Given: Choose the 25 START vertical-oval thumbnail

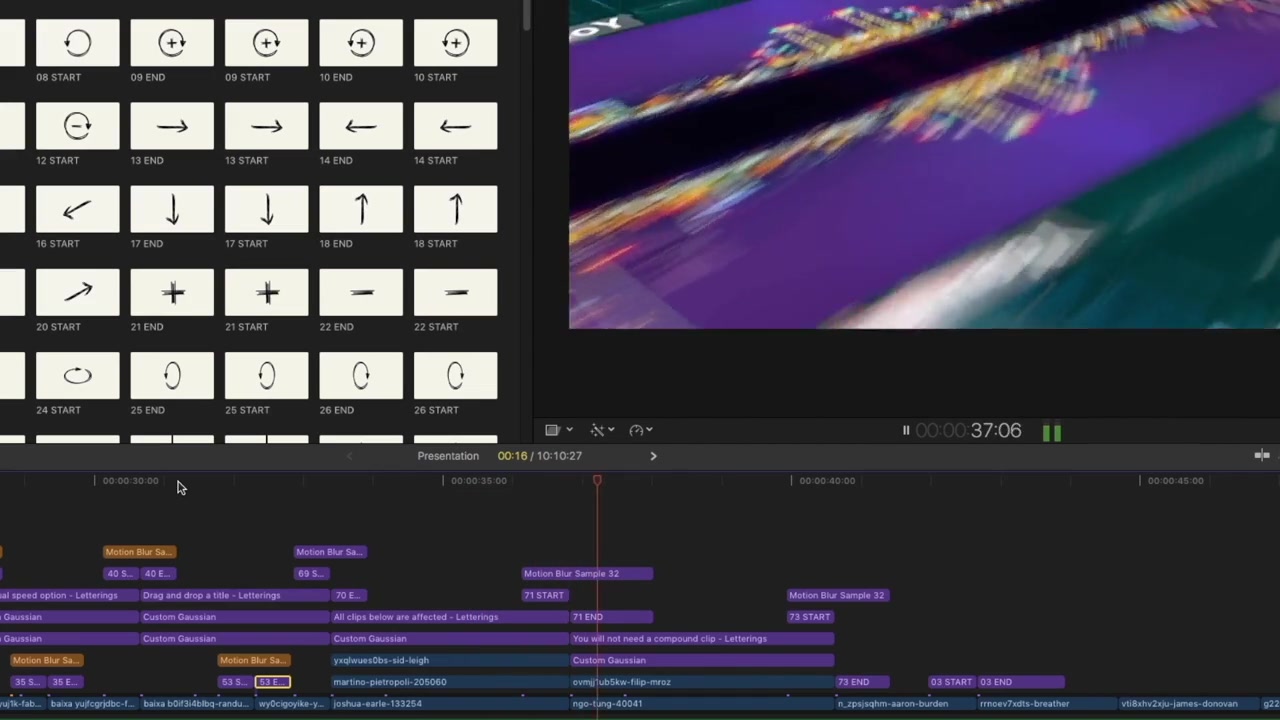Looking at the screenshot, I should 266,376.
